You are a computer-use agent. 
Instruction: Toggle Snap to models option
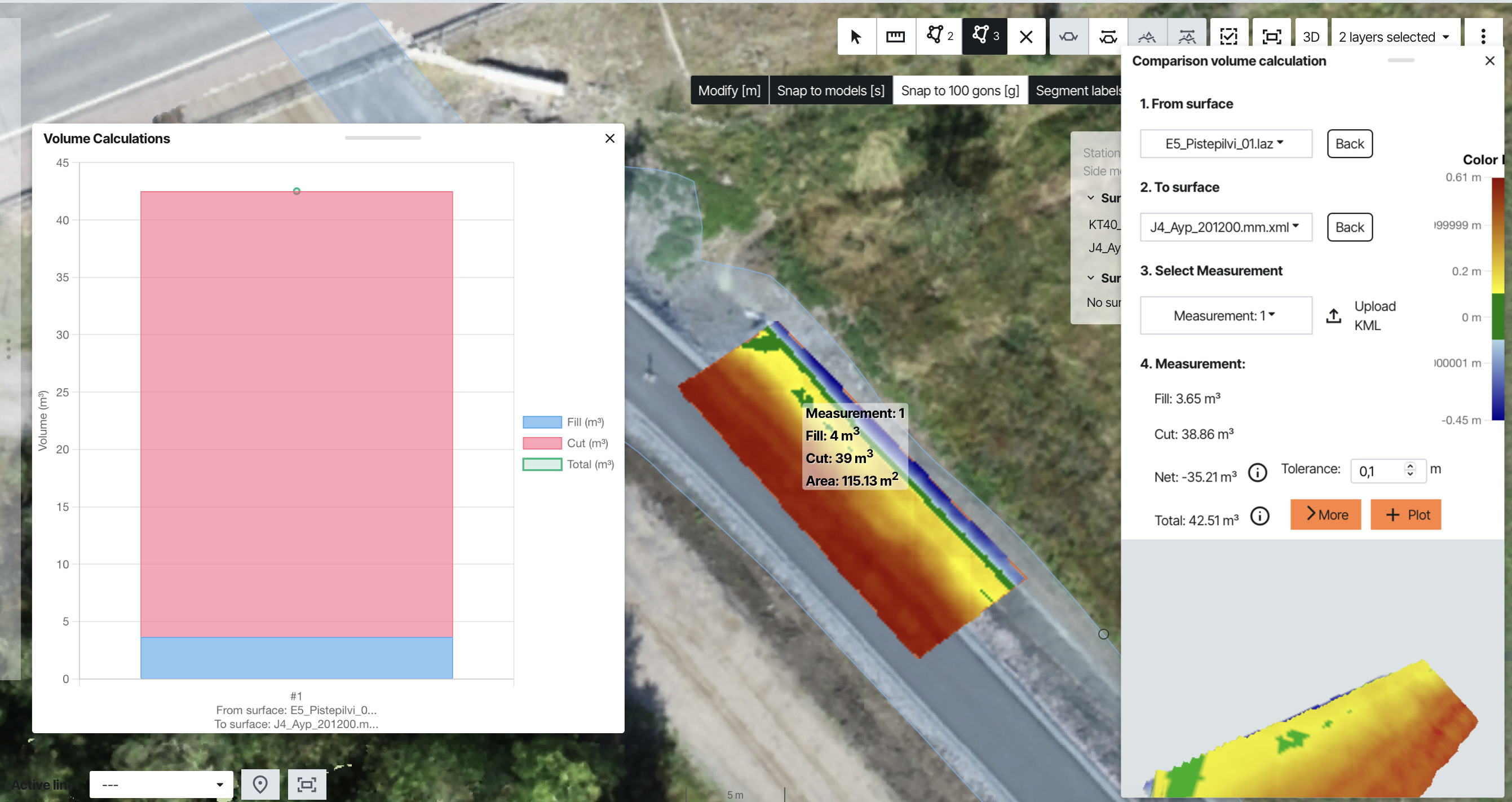830,90
